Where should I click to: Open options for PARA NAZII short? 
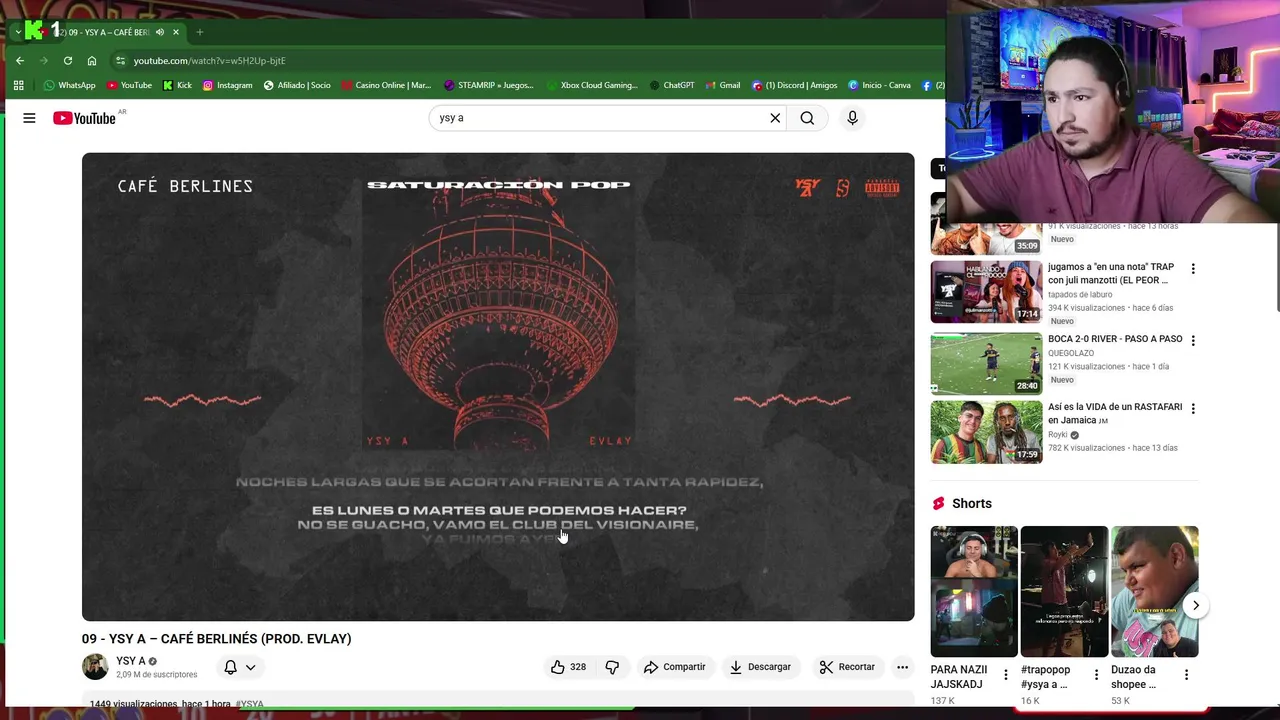point(1006,675)
